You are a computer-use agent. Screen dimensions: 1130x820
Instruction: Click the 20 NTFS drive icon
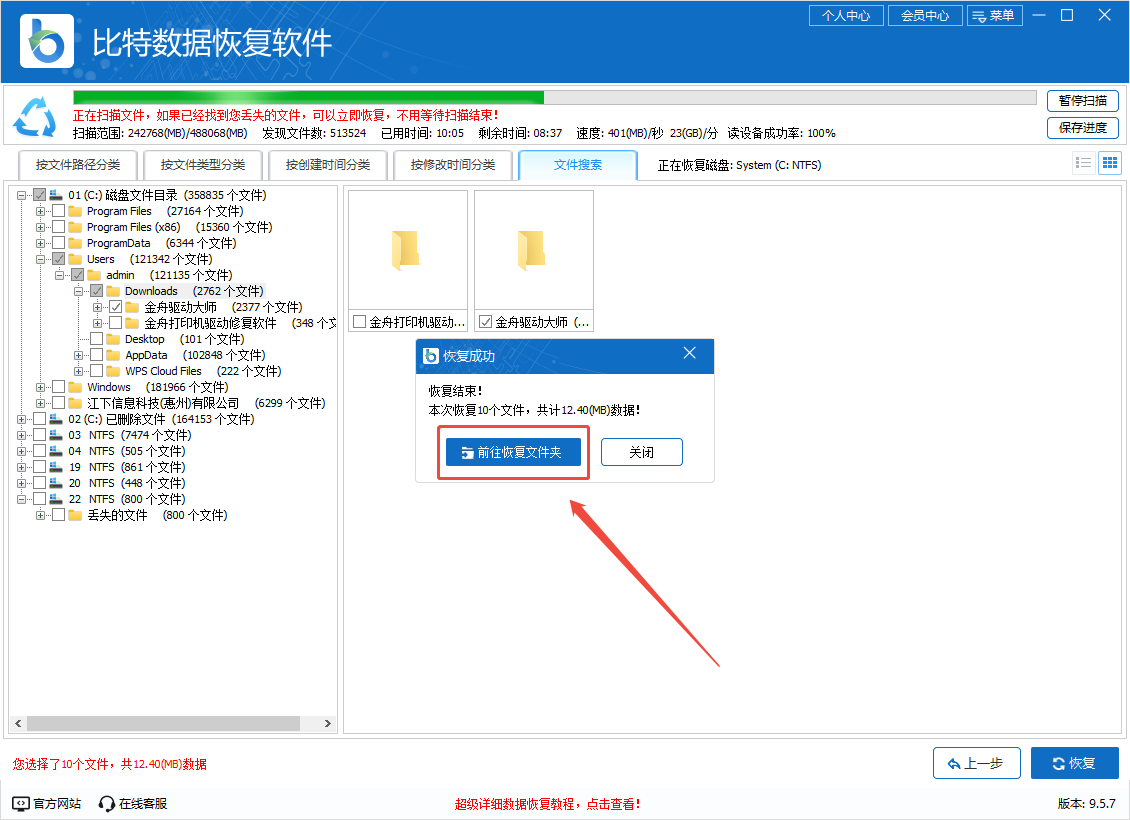coord(55,483)
